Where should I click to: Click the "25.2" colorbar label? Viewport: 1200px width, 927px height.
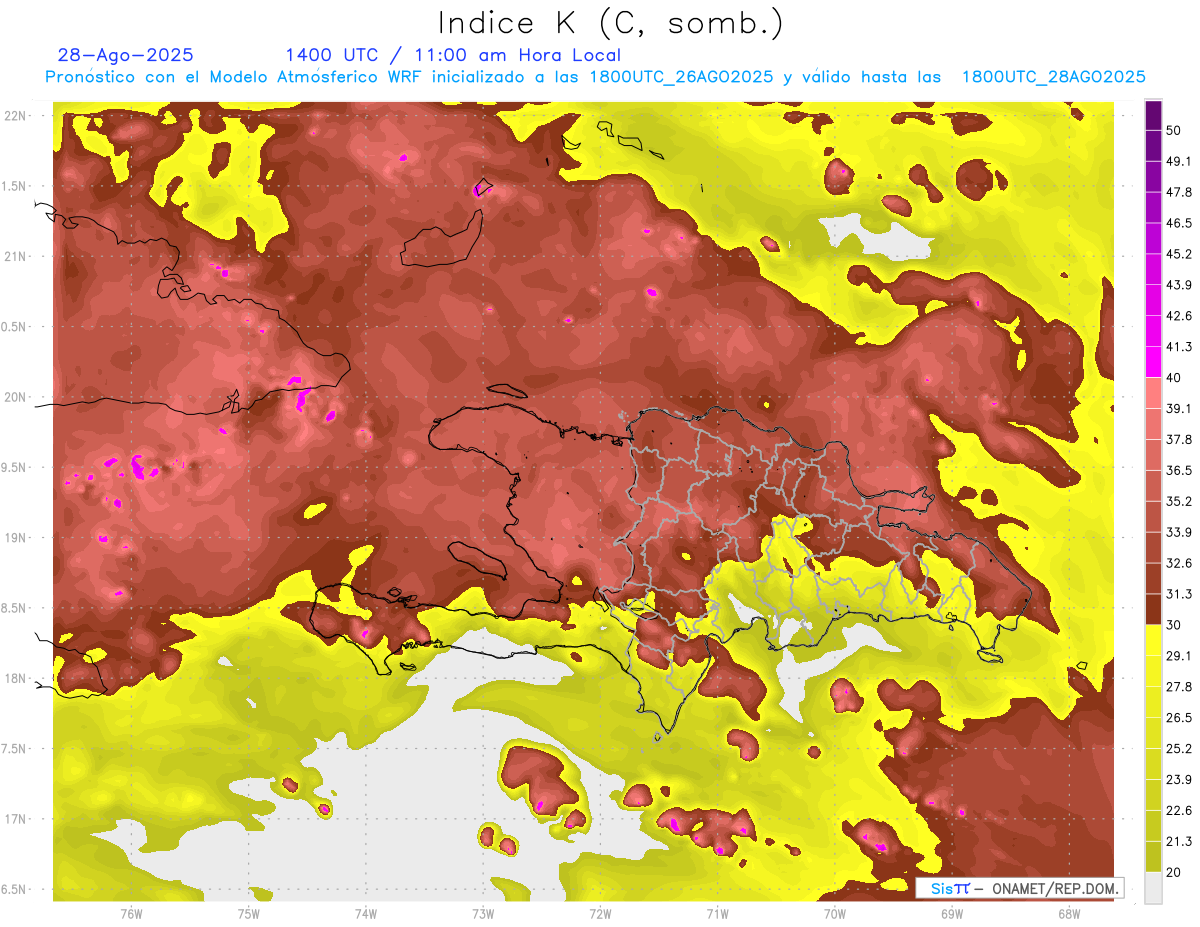1179,749
